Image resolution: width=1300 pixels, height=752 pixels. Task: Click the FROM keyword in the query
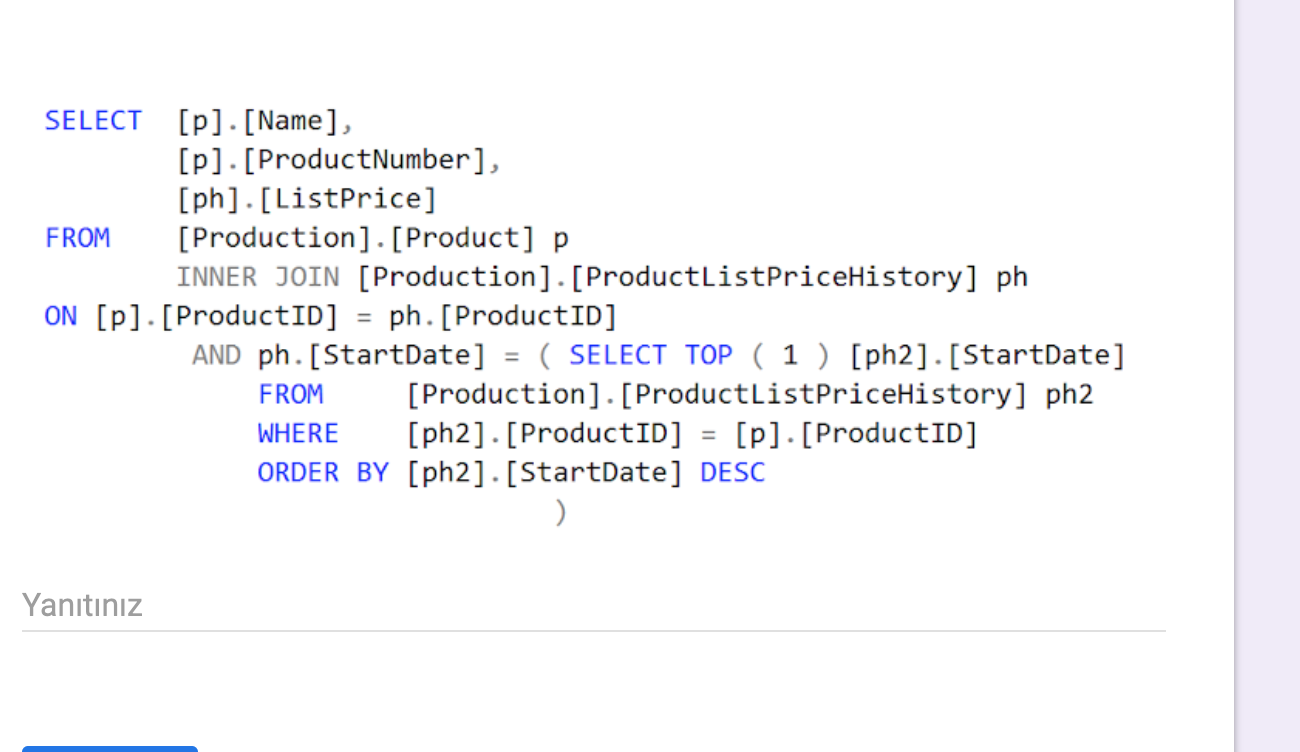click(77, 237)
